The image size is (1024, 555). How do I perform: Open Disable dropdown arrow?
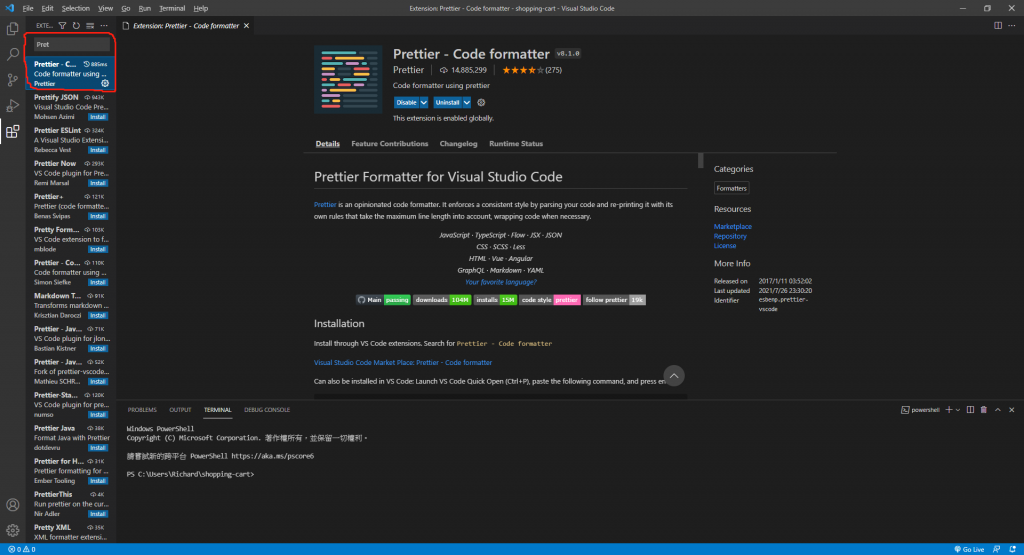424,103
